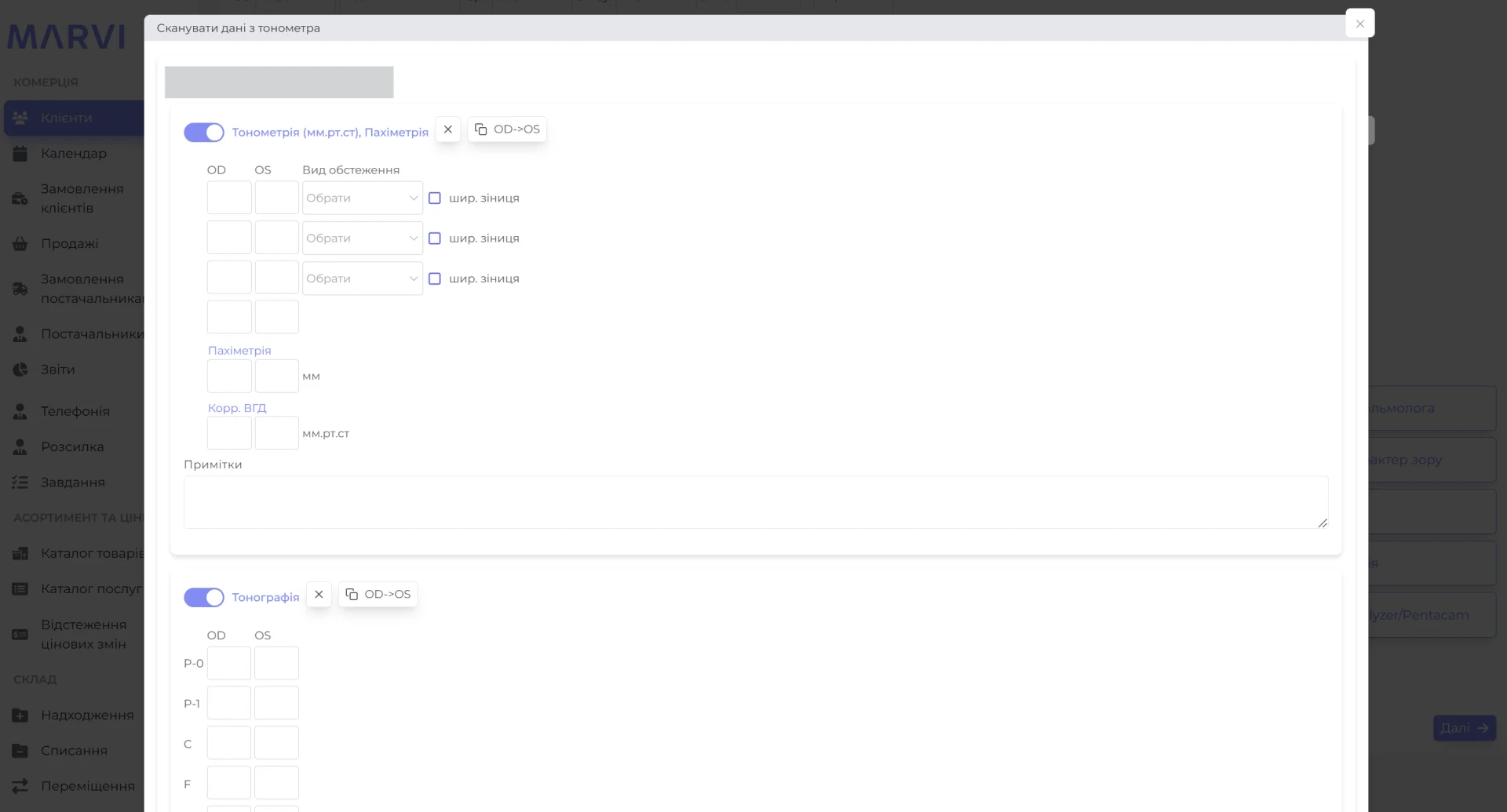Click the Постачальники person icon

[20, 334]
